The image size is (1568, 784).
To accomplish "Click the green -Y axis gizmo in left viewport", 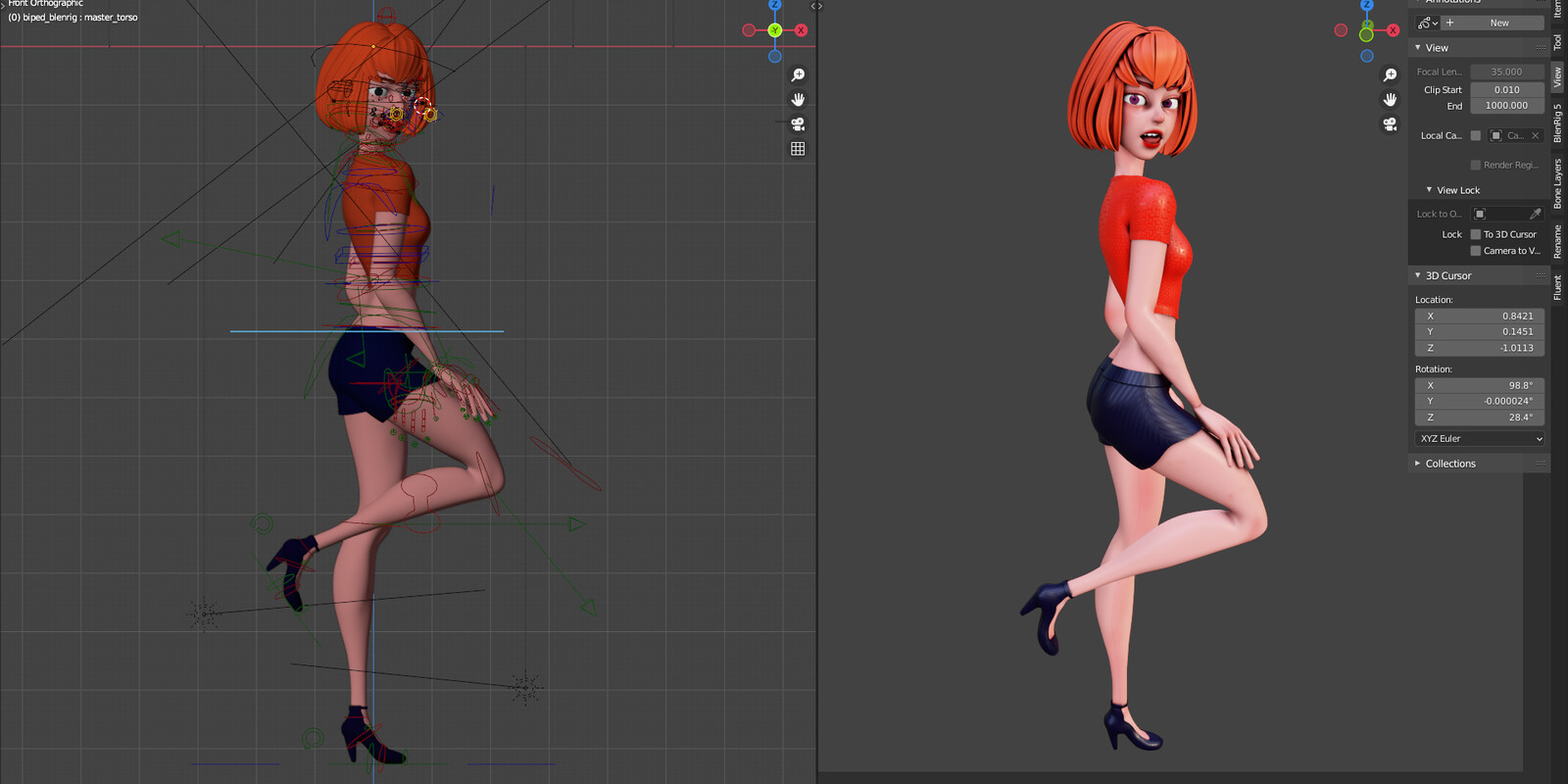I will [774, 30].
